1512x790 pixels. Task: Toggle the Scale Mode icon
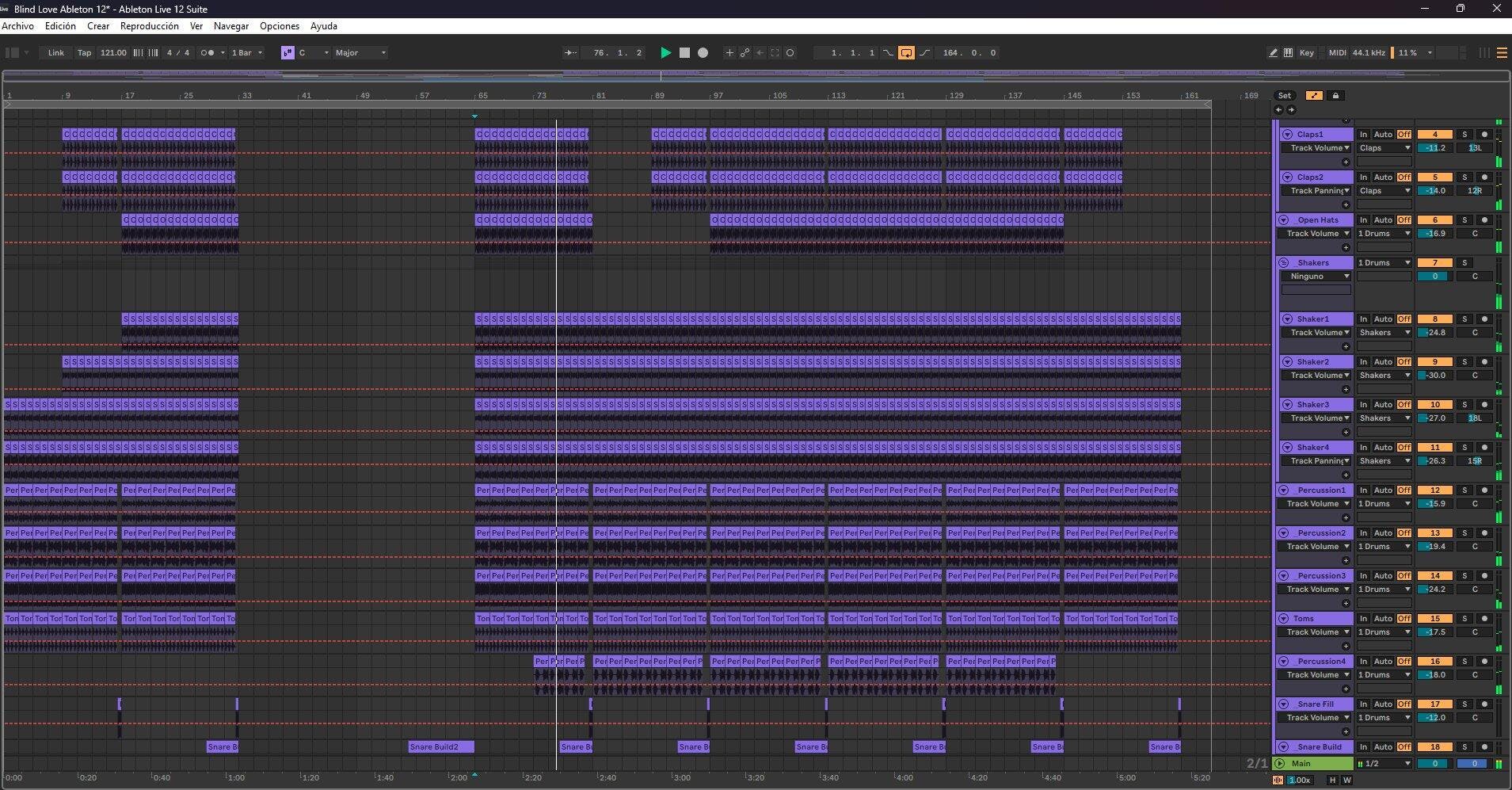288,53
